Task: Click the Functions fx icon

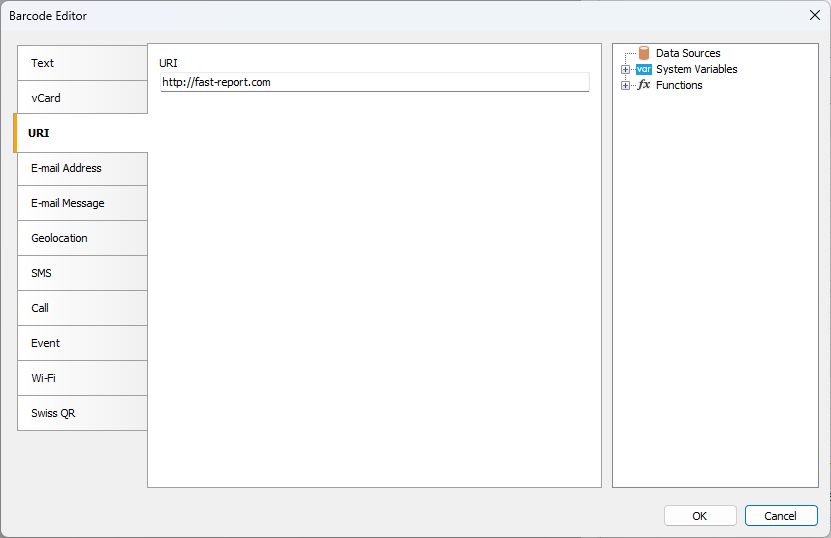Action: 644,85
